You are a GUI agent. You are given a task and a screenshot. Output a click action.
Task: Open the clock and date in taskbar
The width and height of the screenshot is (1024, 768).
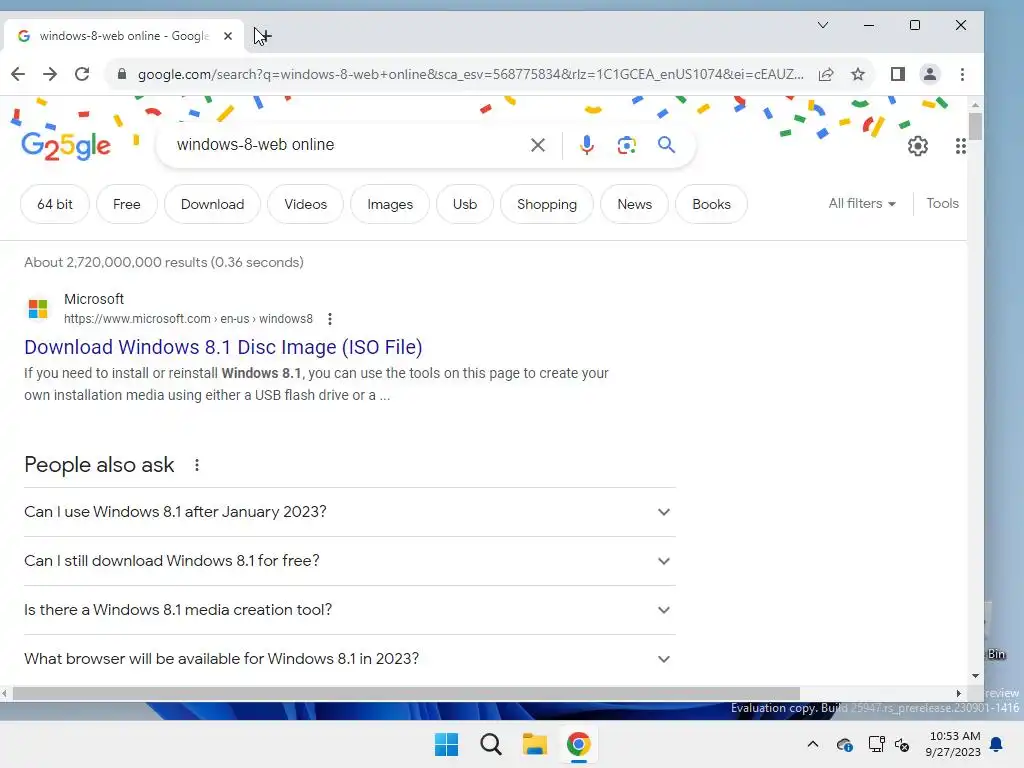click(953, 744)
